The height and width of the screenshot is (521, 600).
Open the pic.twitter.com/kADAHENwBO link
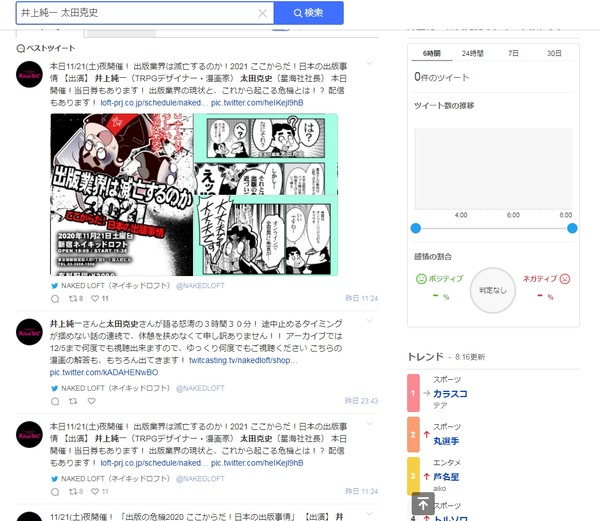tap(104, 373)
